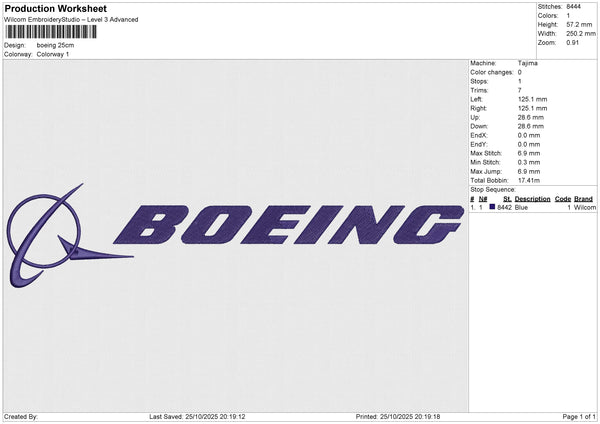The image size is (600, 424).
Task: Click the Trims value 7
Action: click(x=520, y=90)
